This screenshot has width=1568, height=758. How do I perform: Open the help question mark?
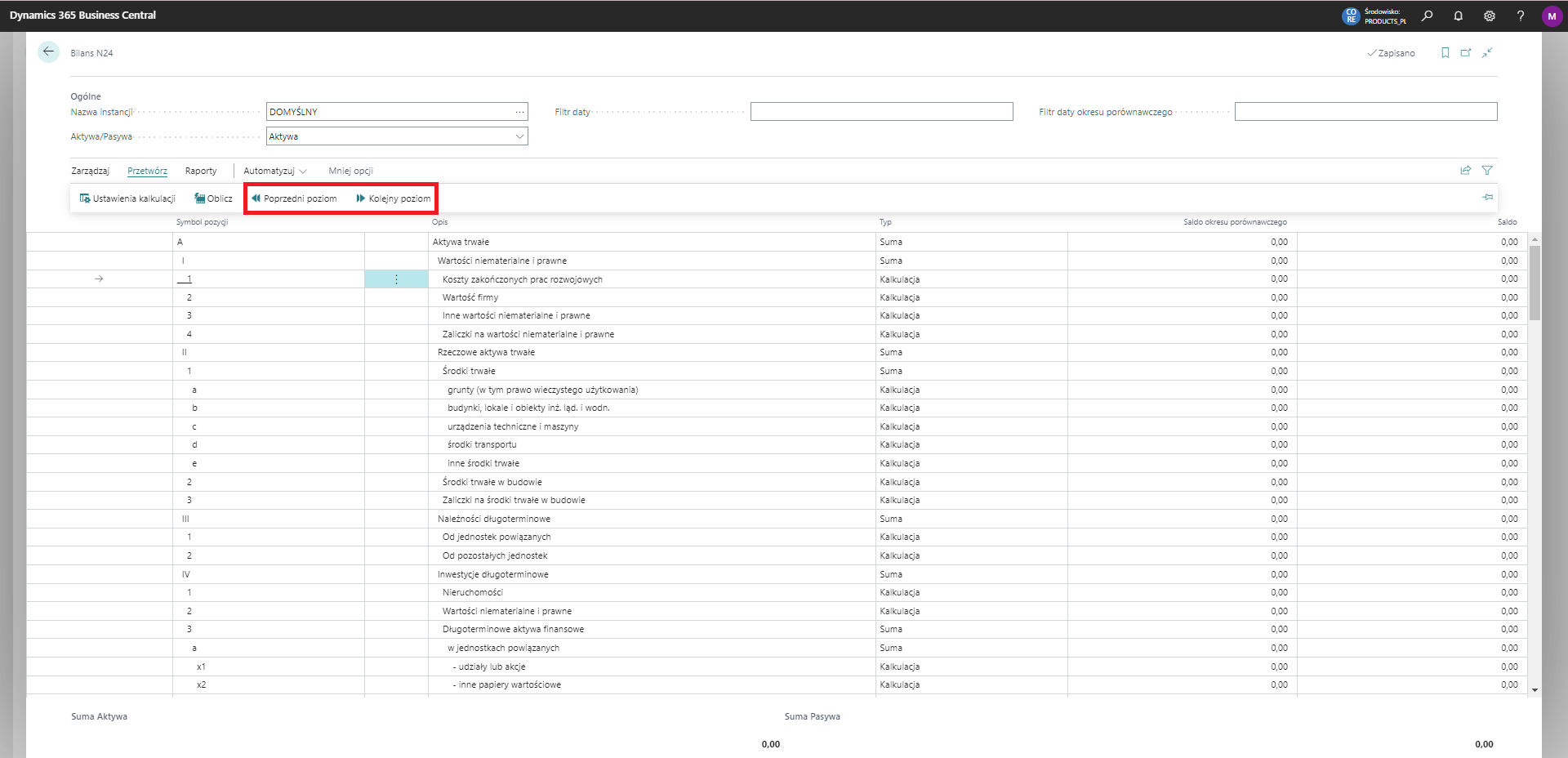1520,16
